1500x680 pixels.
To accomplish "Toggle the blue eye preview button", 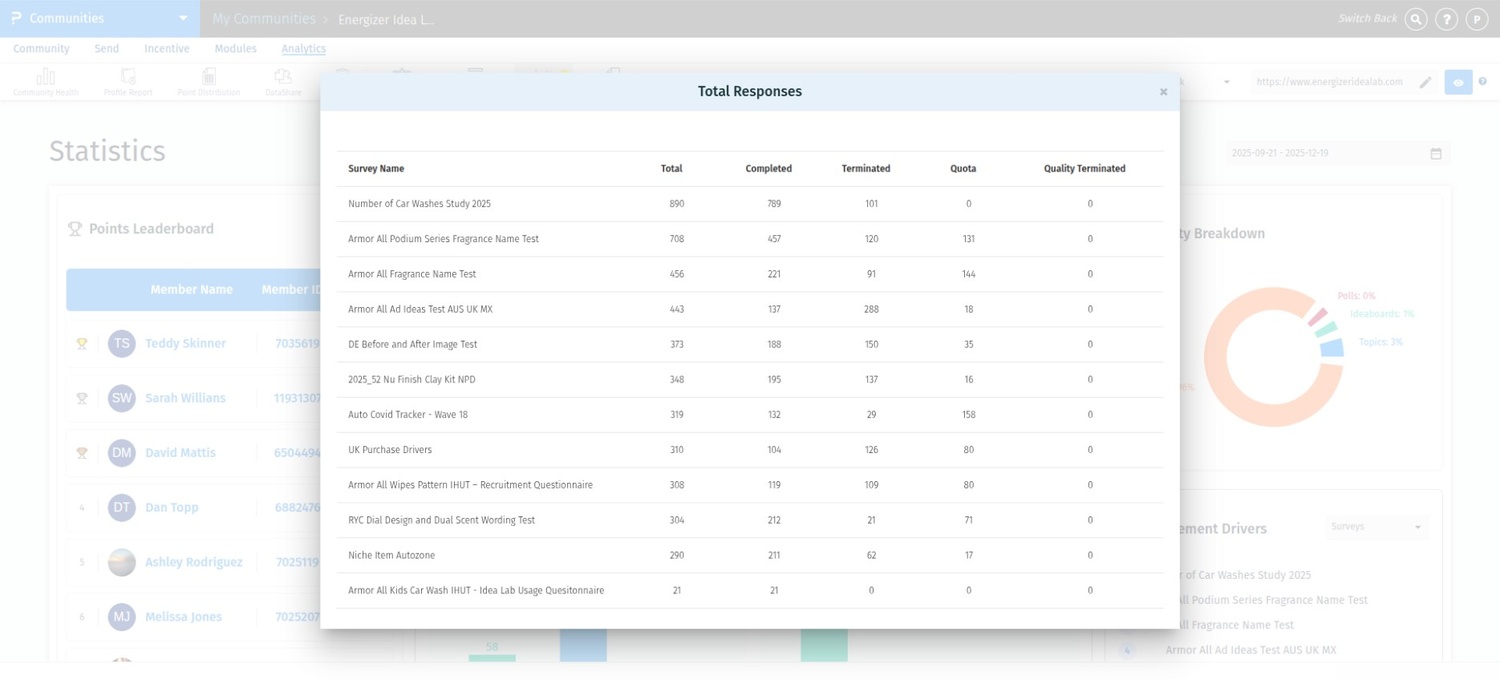I will click(1458, 82).
